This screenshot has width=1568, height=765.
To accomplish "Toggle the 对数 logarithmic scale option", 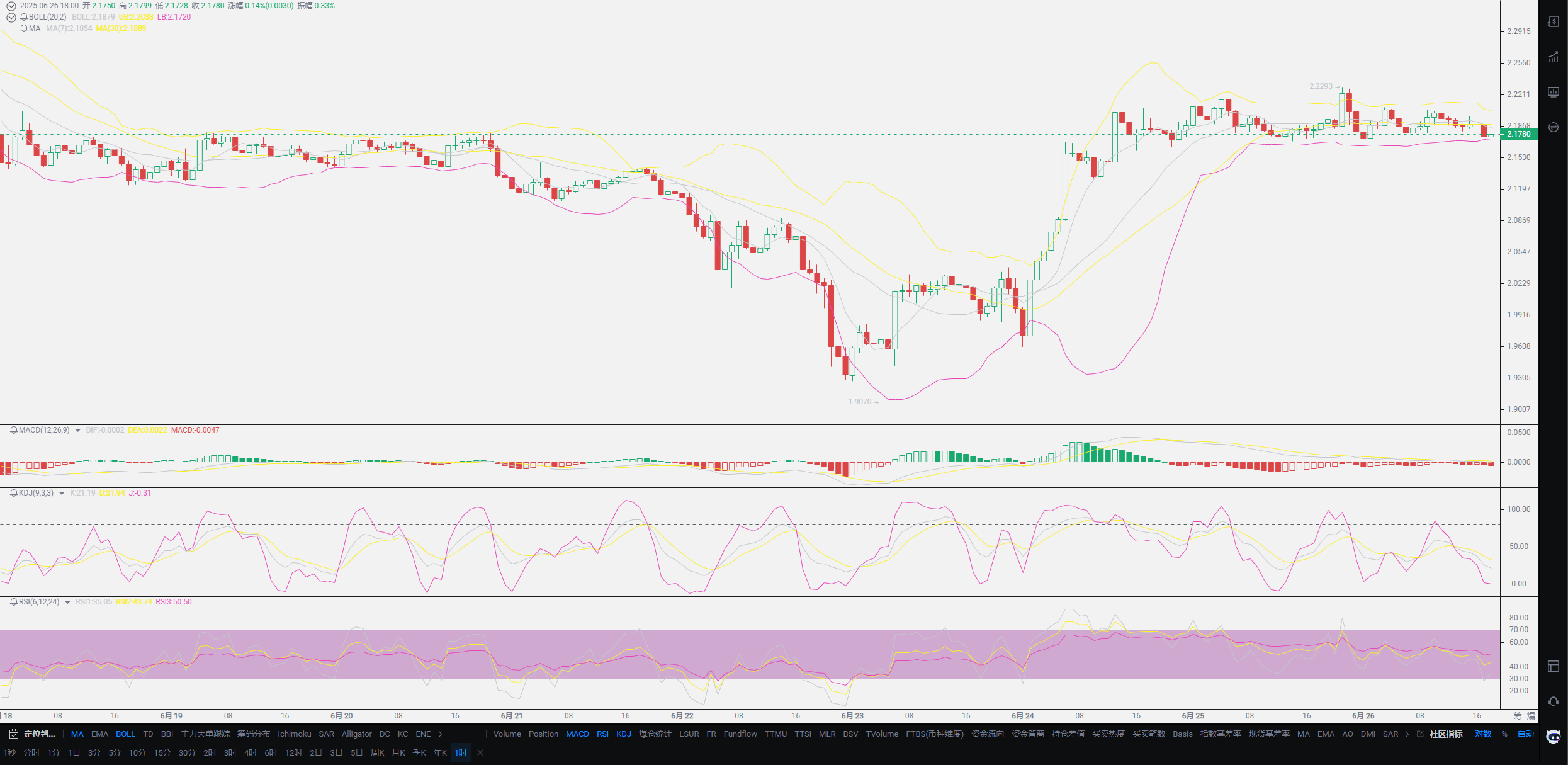I will pyautogui.click(x=1483, y=734).
